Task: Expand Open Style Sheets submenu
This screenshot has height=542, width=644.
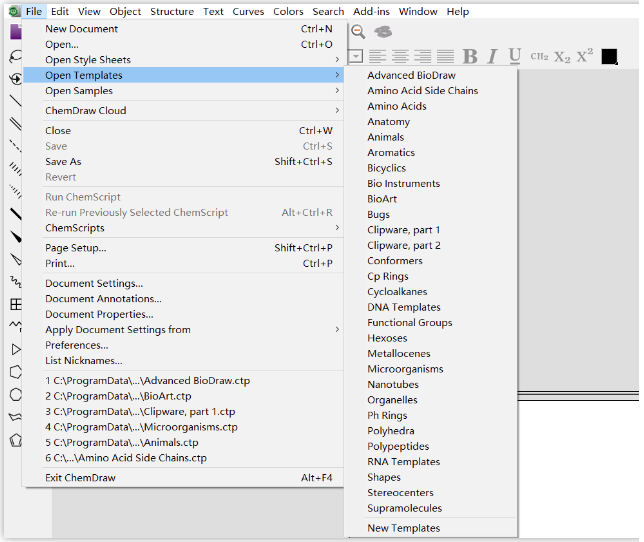Action: pyautogui.click(x=183, y=60)
